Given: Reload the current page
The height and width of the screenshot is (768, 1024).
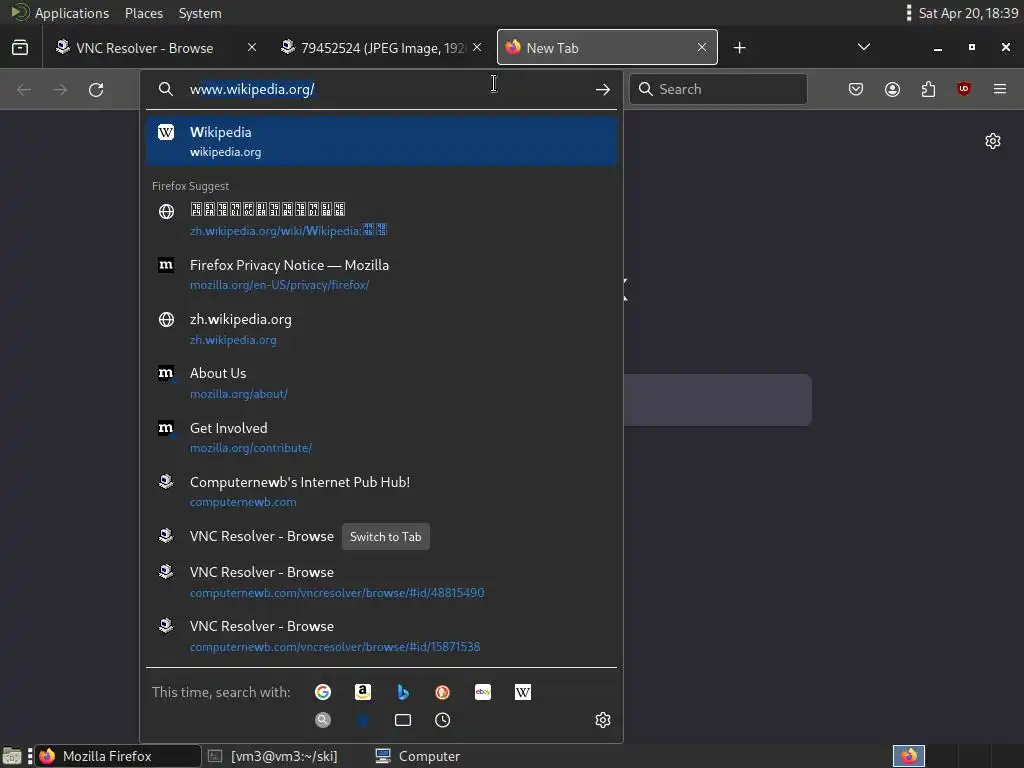Looking at the screenshot, I should pos(96,89).
